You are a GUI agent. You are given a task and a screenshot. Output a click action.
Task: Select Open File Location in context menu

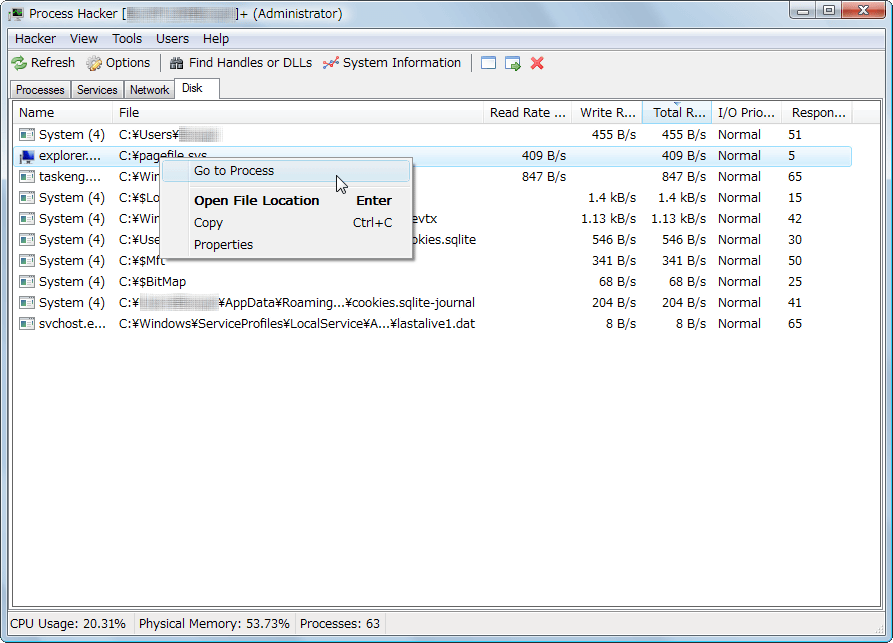(286, 201)
